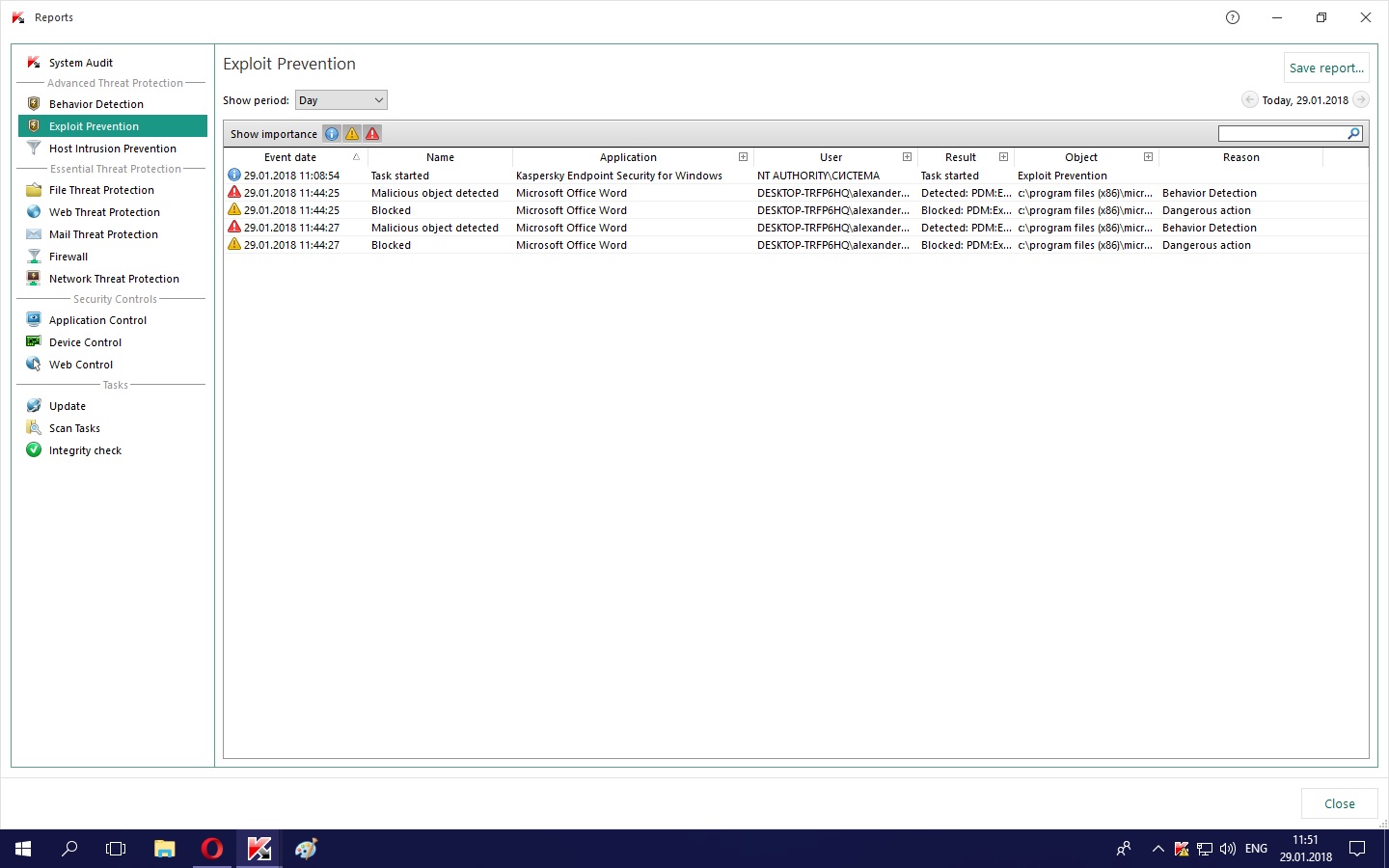Image resolution: width=1389 pixels, height=868 pixels.
Task: Open Windows taskbar search
Action: point(69,849)
